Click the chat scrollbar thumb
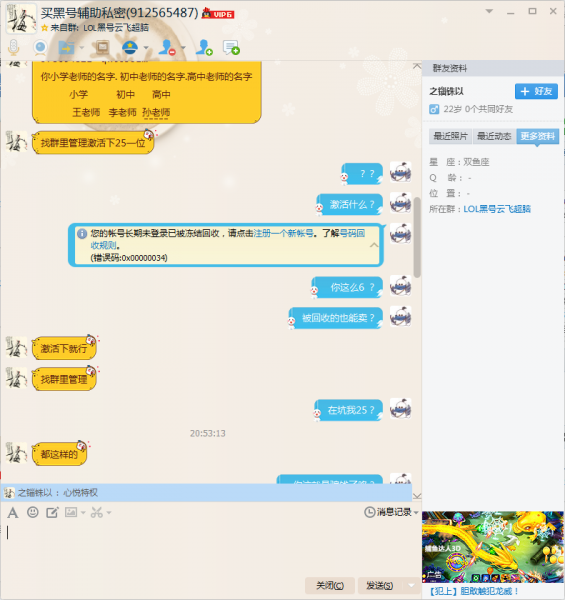Screen dimensions: 565x600 pyautogui.click(x=417, y=237)
